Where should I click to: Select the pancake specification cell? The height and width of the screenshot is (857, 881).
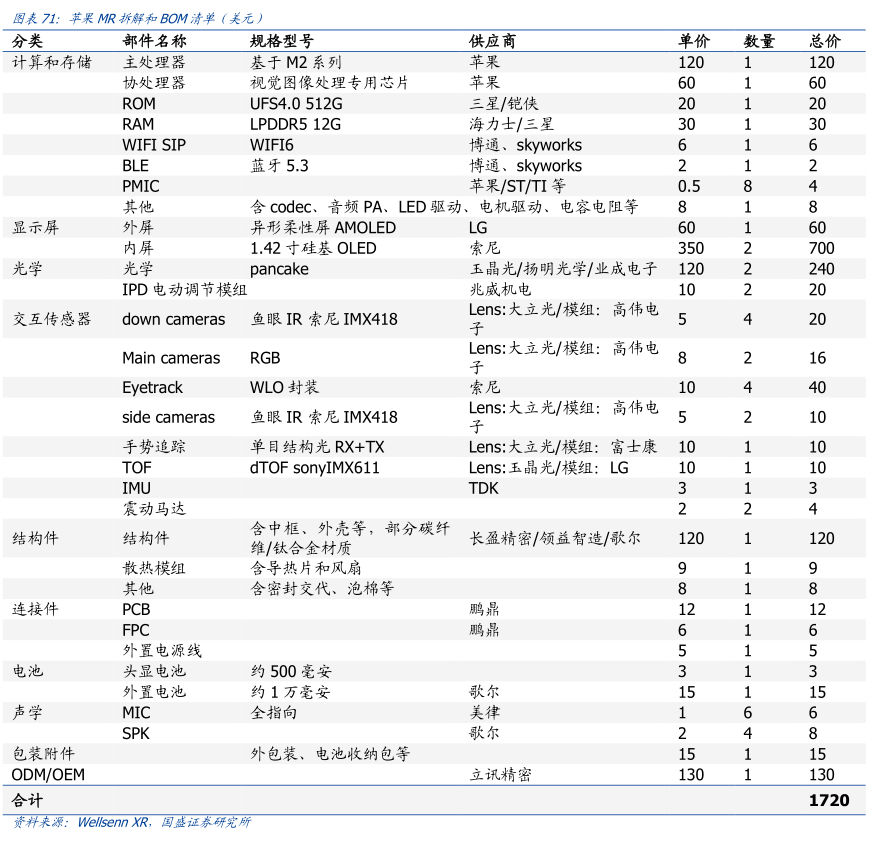(279, 269)
